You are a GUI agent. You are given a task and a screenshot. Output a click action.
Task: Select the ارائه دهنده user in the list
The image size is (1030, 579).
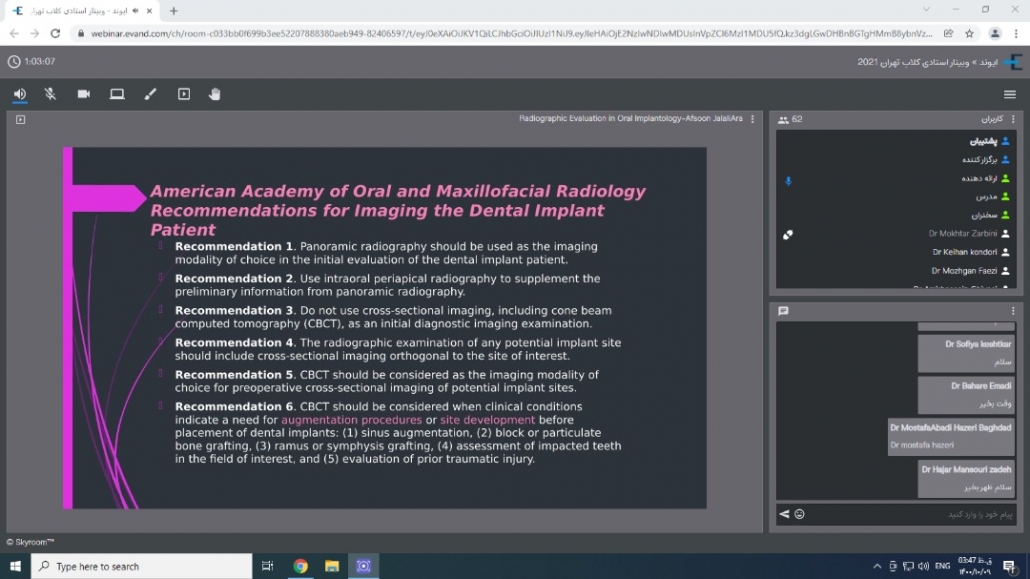click(x=985, y=178)
